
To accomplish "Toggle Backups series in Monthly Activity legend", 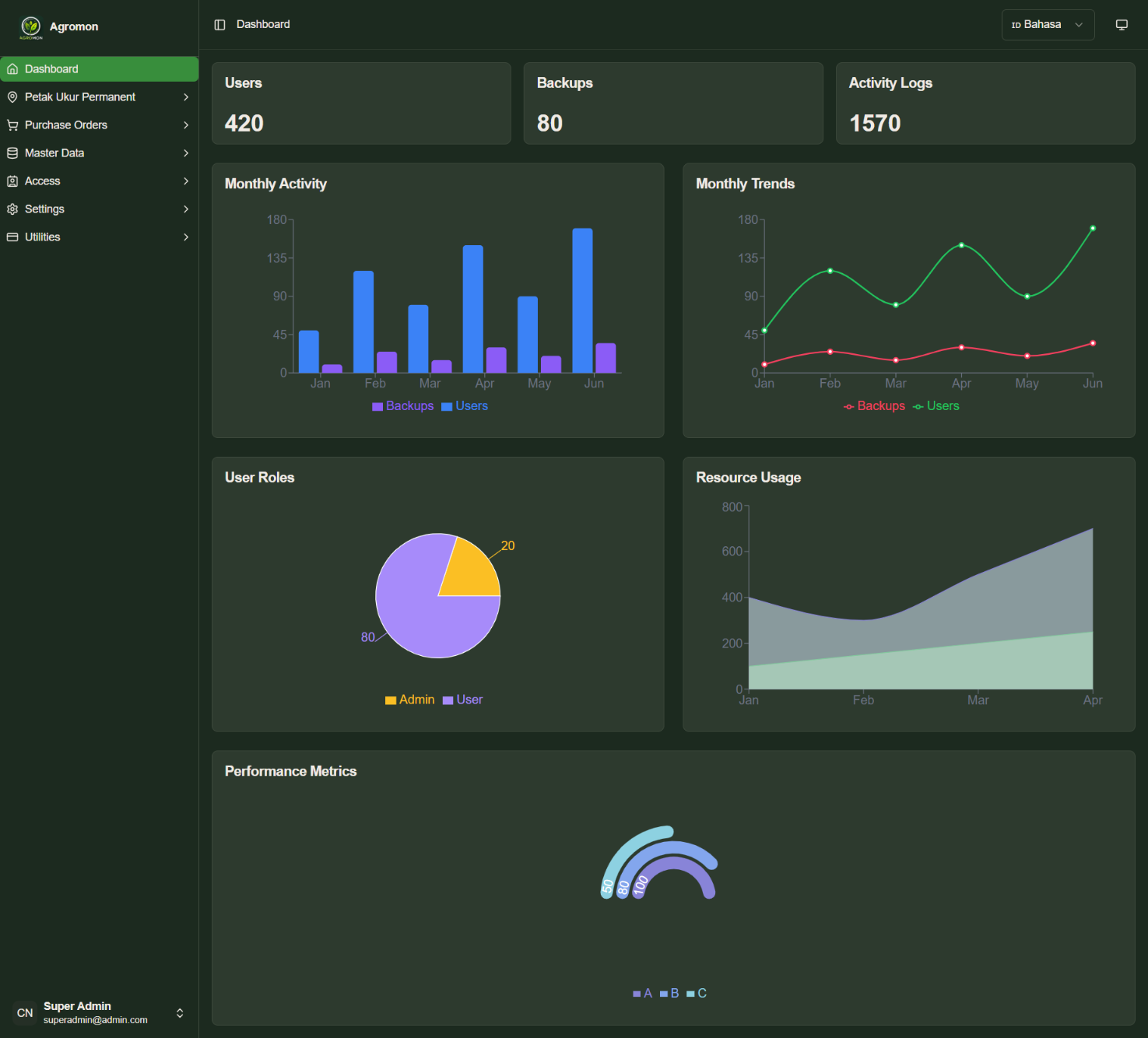I will [x=402, y=406].
